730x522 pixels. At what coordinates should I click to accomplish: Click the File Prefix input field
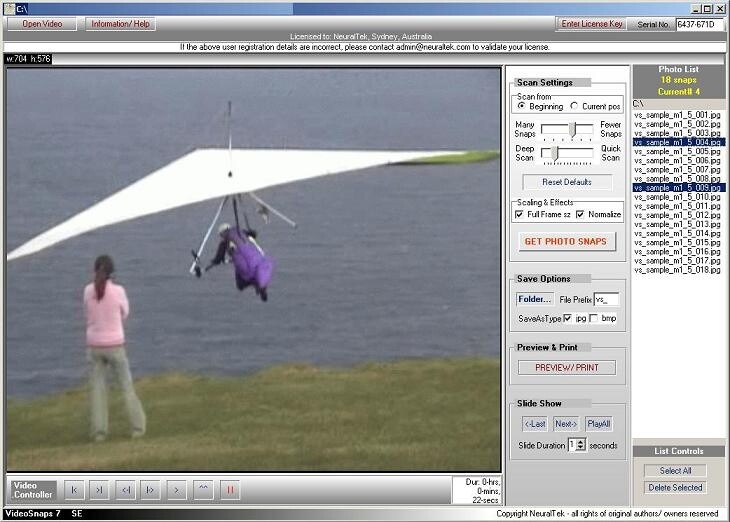(x=607, y=299)
